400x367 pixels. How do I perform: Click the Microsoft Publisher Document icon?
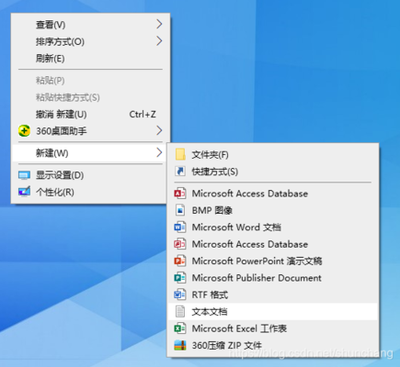coord(180,278)
